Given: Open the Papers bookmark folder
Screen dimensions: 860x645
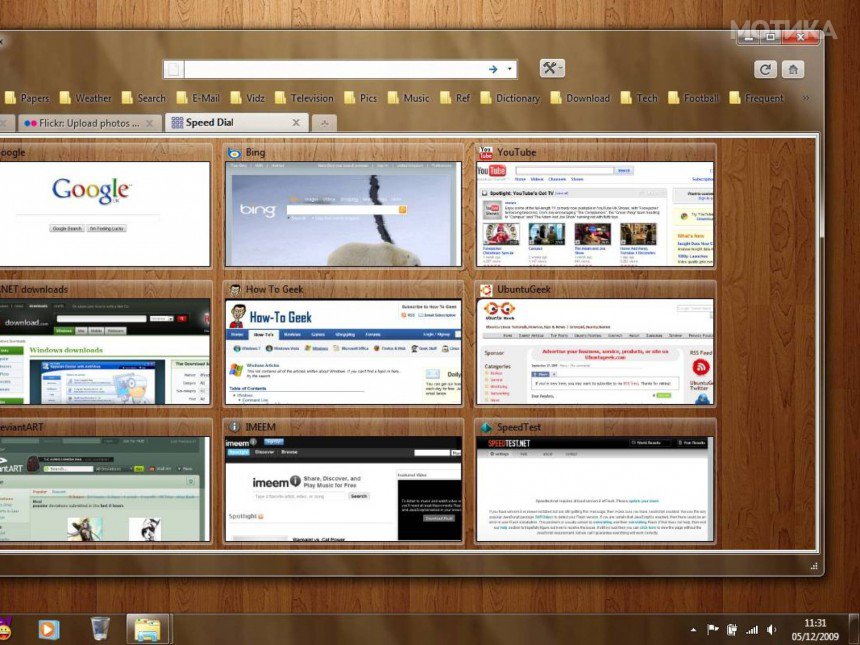Looking at the screenshot, I should pyautogui.click(x=27, y=98).
